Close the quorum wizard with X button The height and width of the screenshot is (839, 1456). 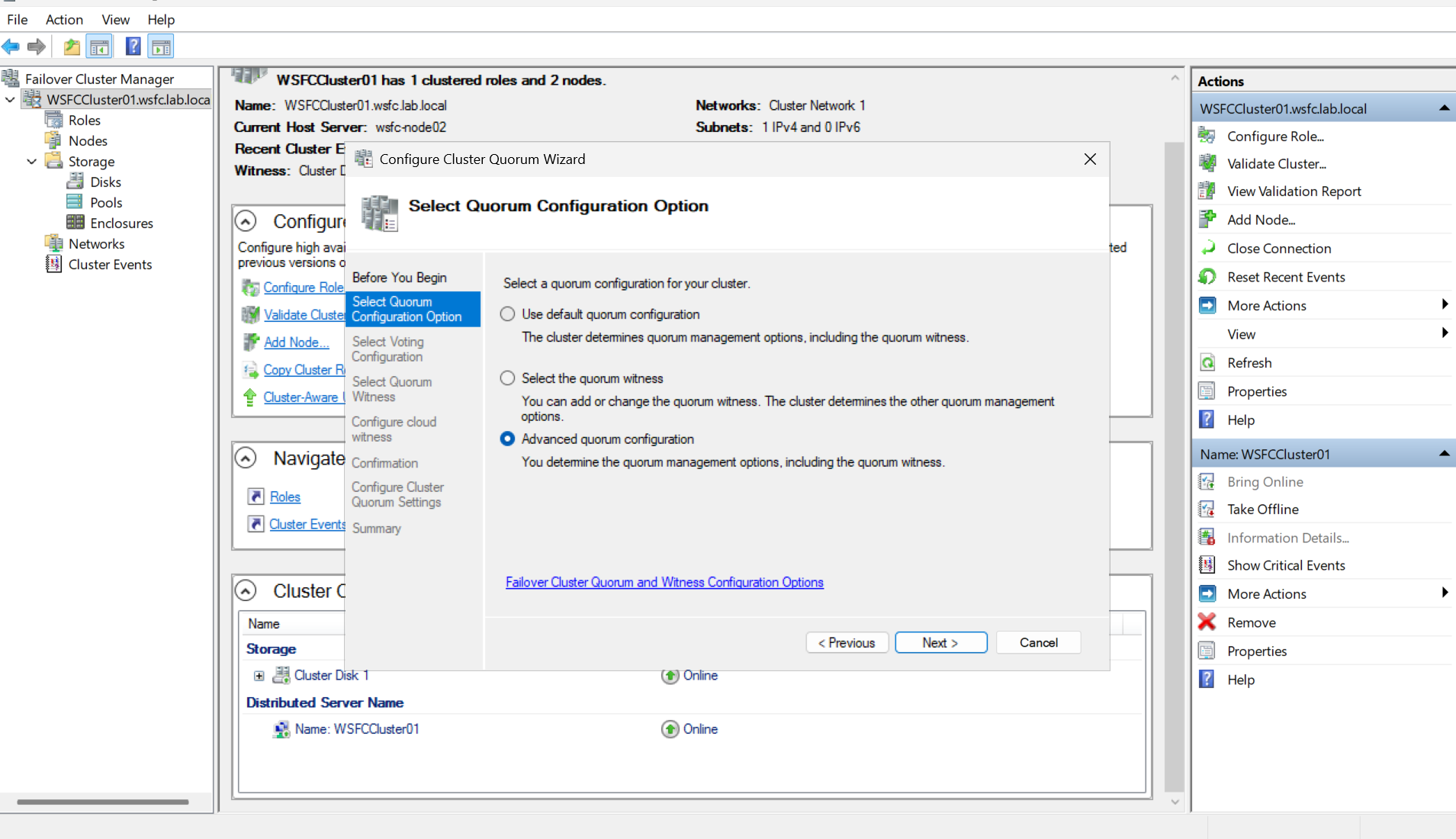tap(1090, 159)
